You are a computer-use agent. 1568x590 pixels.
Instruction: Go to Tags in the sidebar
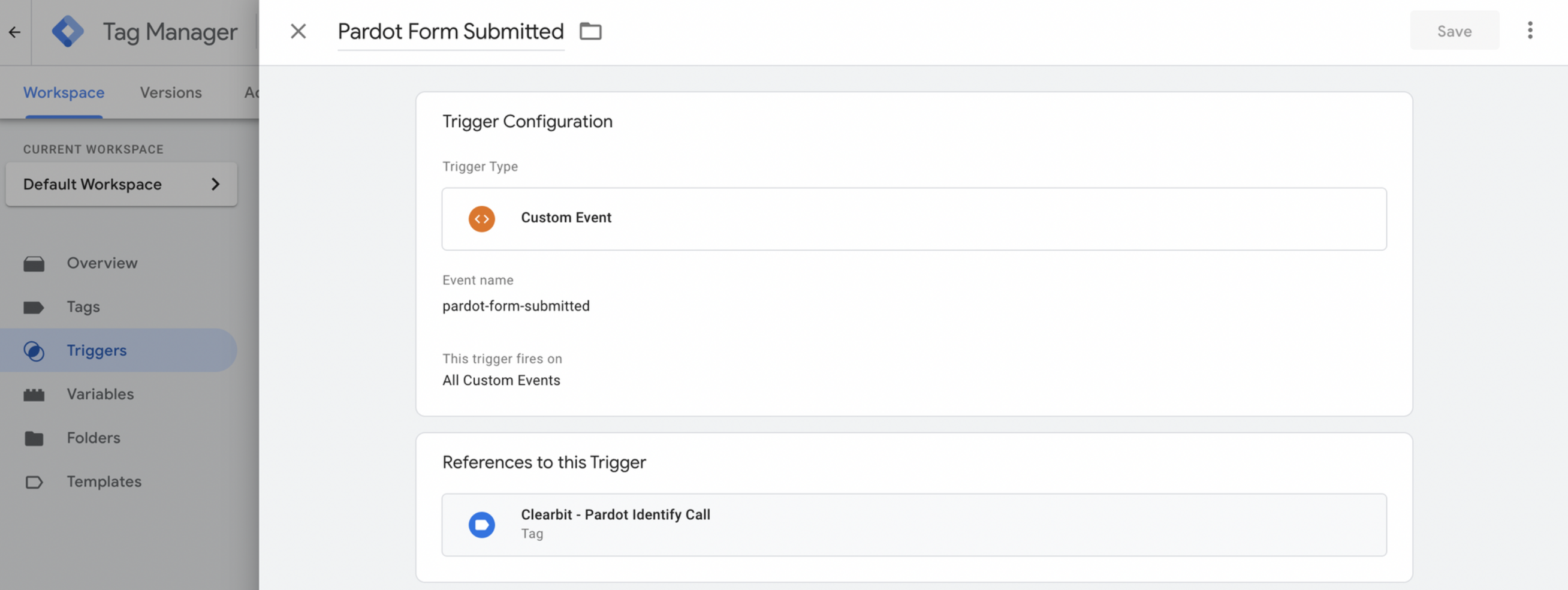pyautogui.click(x=83, y=307)
